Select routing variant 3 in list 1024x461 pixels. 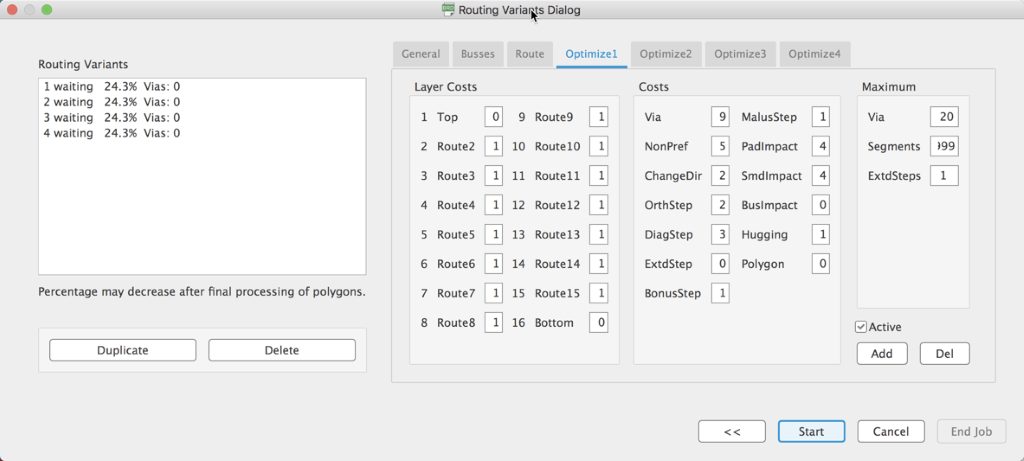[110, 118]
